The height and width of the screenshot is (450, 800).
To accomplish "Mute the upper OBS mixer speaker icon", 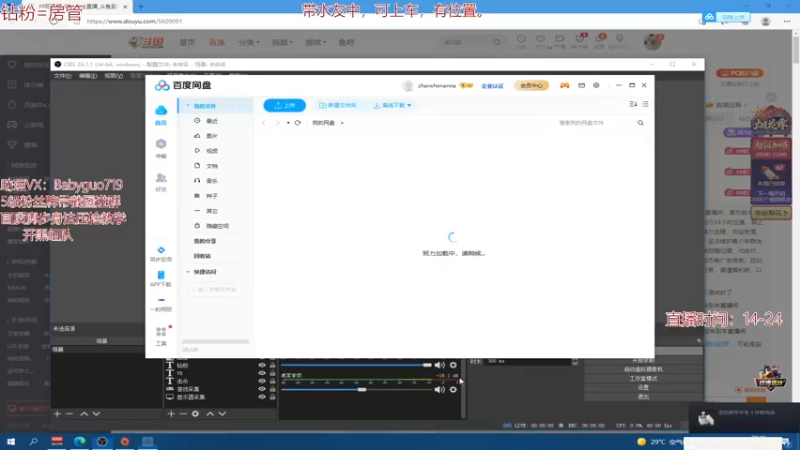I will [x=439, y=365].
